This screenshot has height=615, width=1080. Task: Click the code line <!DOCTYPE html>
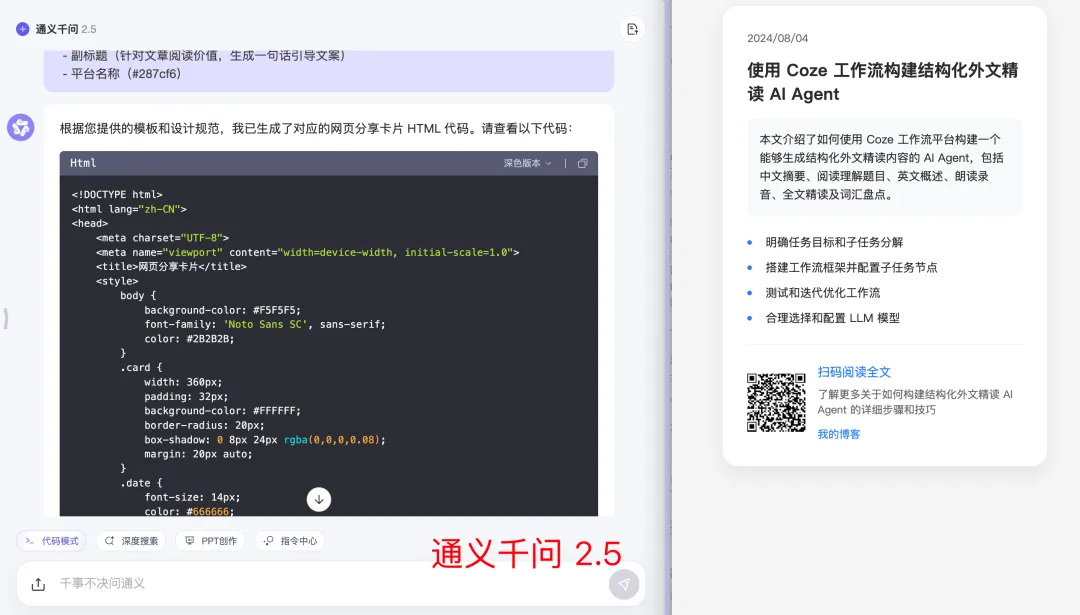[x=117, y=194]
